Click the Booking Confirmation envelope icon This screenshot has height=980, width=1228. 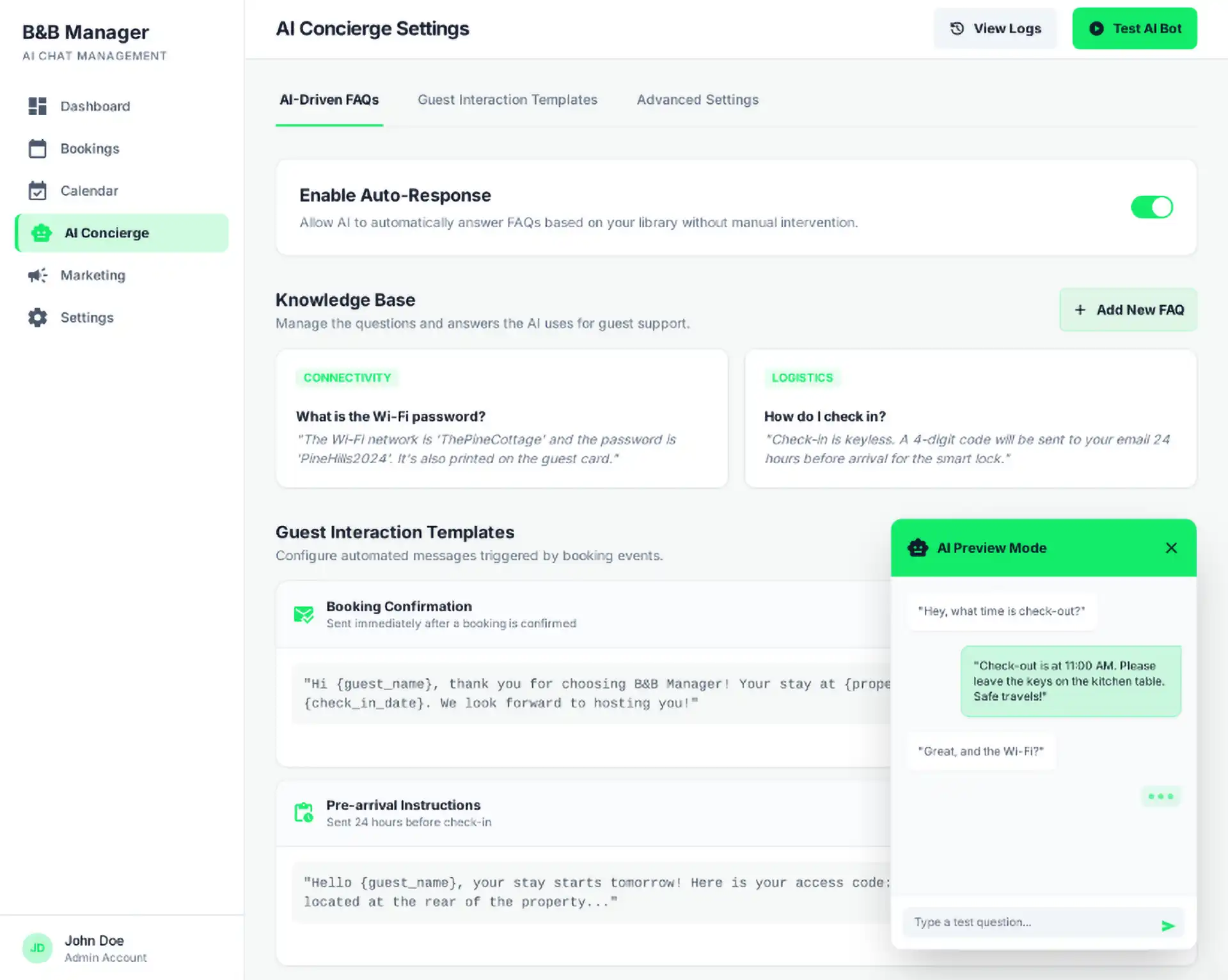[303, 614]
